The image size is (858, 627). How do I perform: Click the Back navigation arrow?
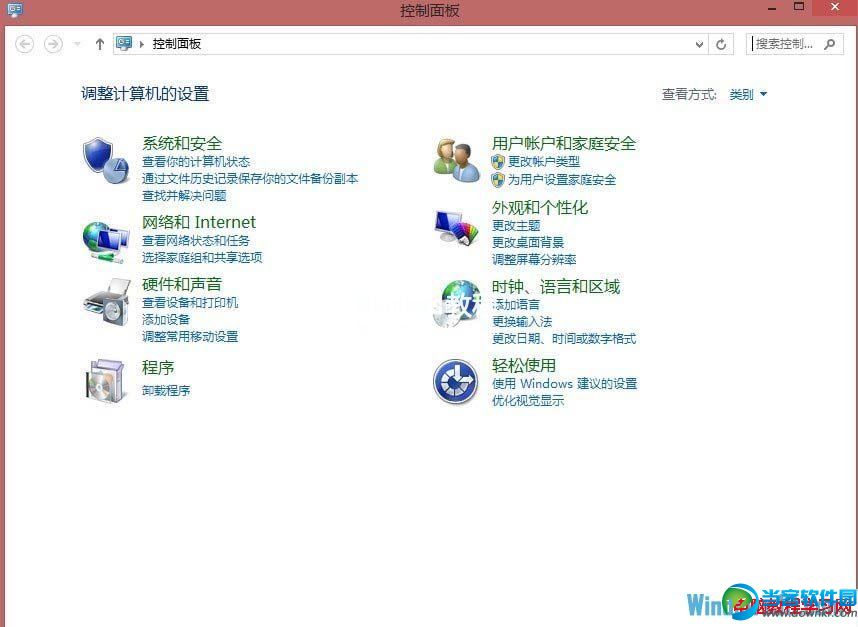[x=24, y=44]
